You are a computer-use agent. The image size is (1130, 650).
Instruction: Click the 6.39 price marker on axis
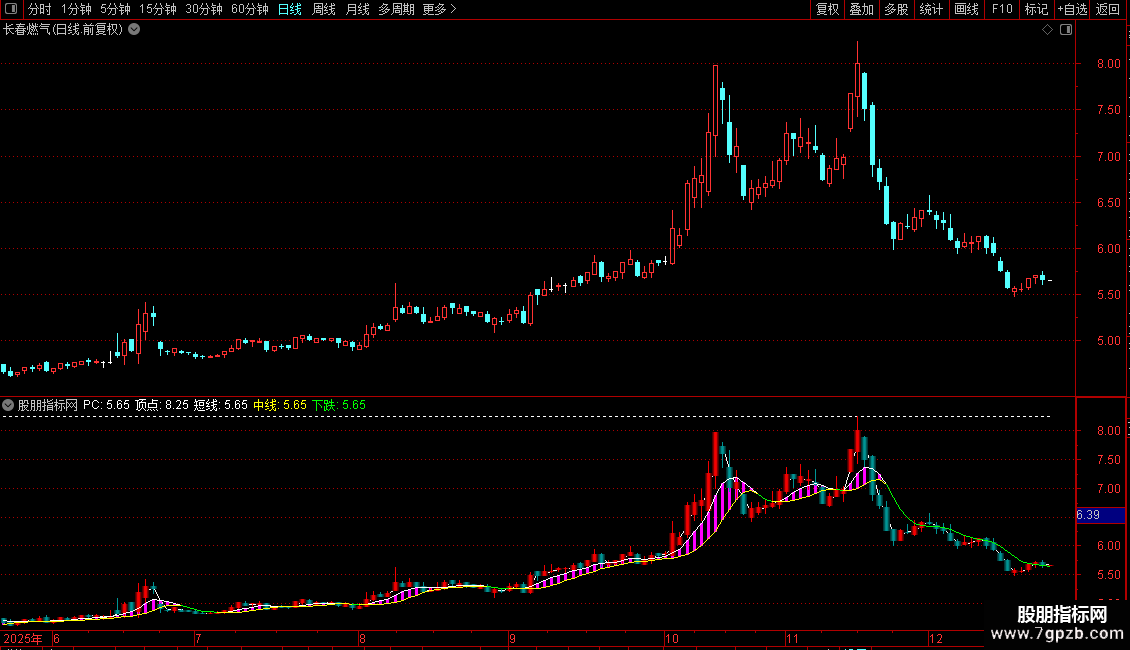click(1100, 515)
